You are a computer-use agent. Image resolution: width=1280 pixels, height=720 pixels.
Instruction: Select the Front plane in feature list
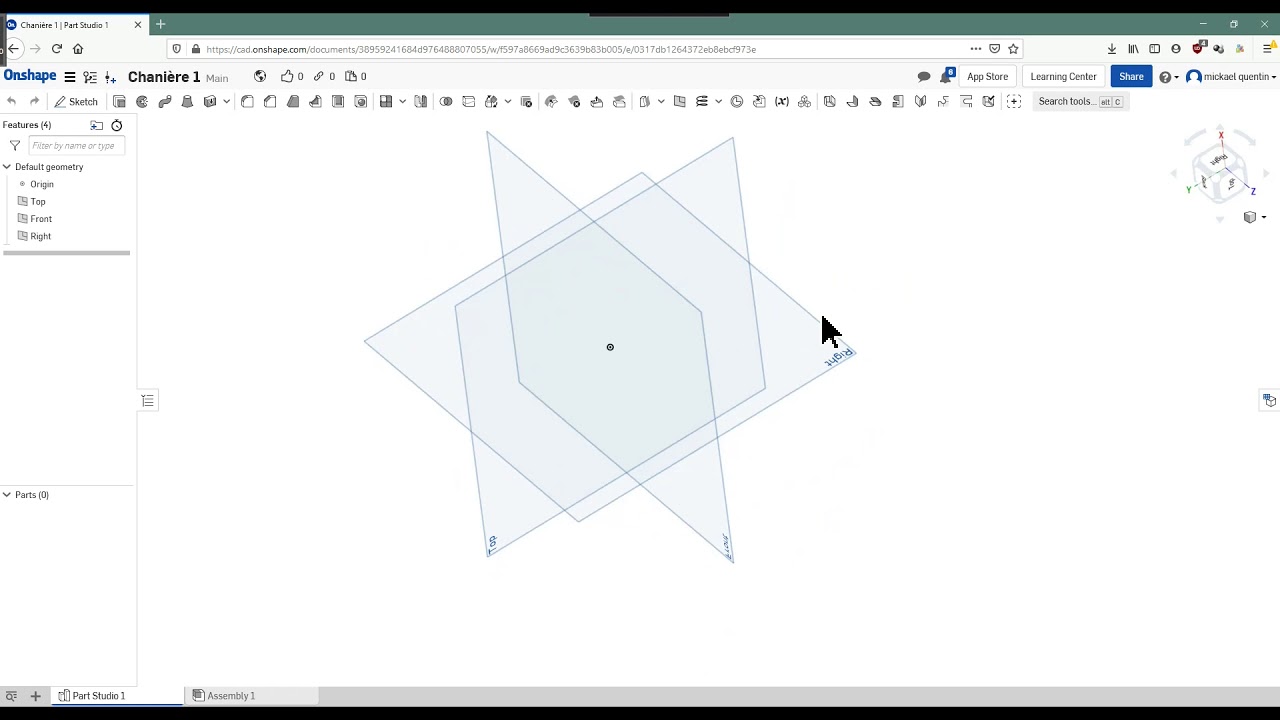(40, 219)
